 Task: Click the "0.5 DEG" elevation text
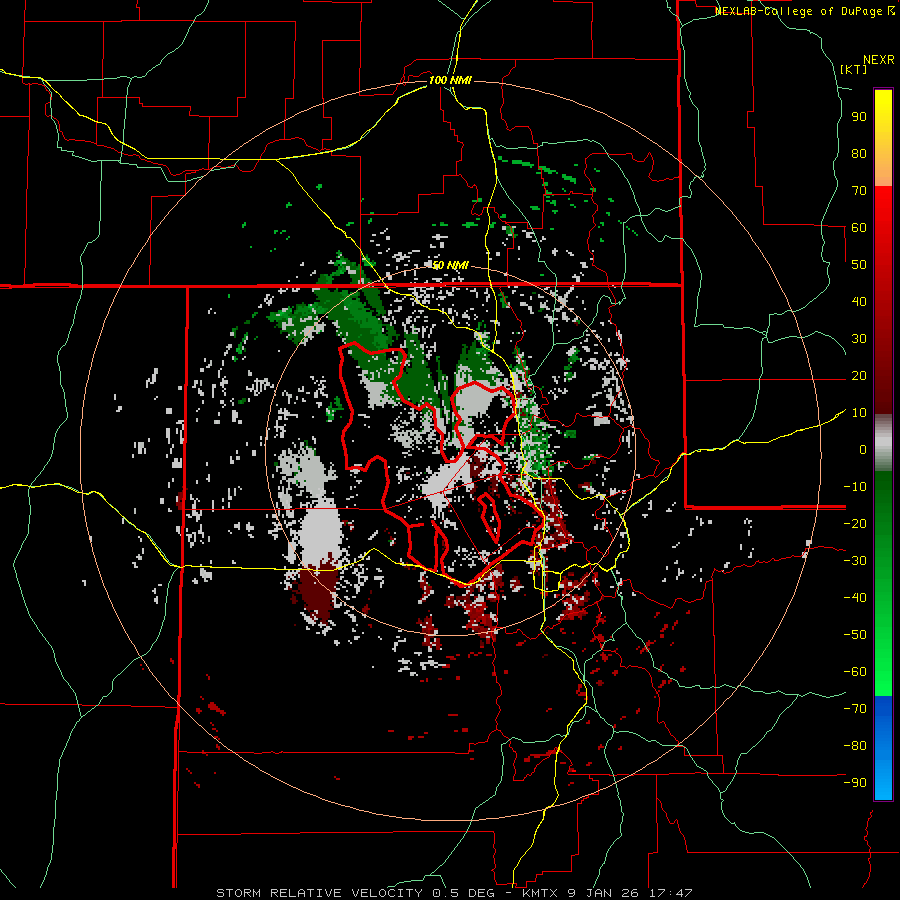(464, 893)
